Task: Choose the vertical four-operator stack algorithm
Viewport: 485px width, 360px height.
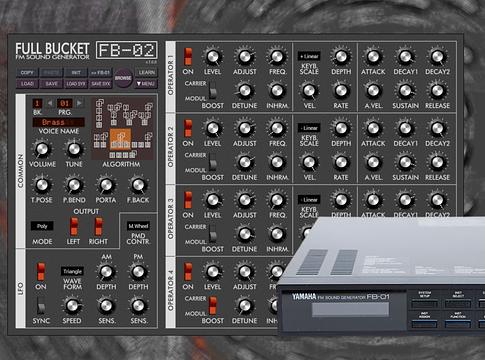Action: click(99, 113)
